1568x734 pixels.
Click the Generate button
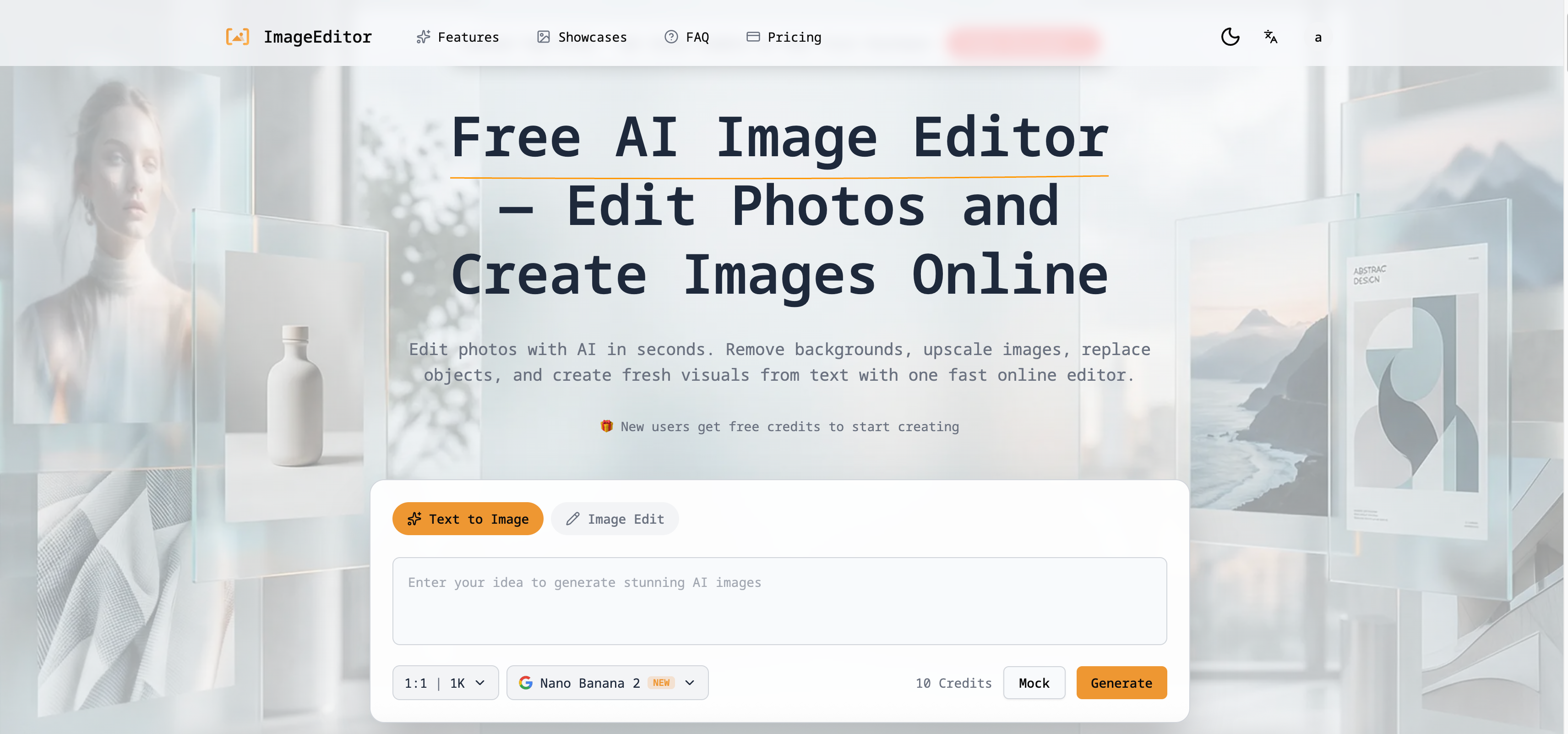[x=1121, y=683]
